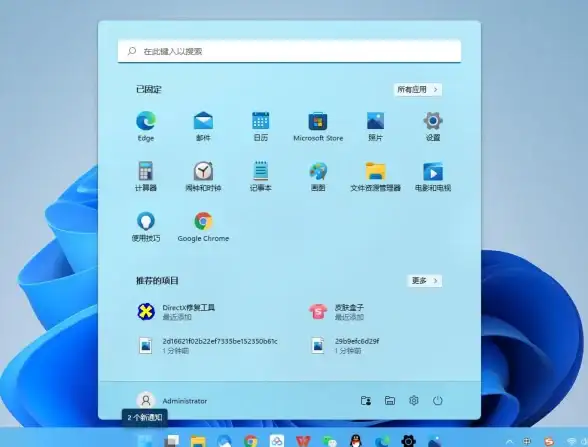Open recommended file 2d16621f02b22ef7335be152350b61c
The width and height of the screenshot is (588, 447).
(208, 345)
